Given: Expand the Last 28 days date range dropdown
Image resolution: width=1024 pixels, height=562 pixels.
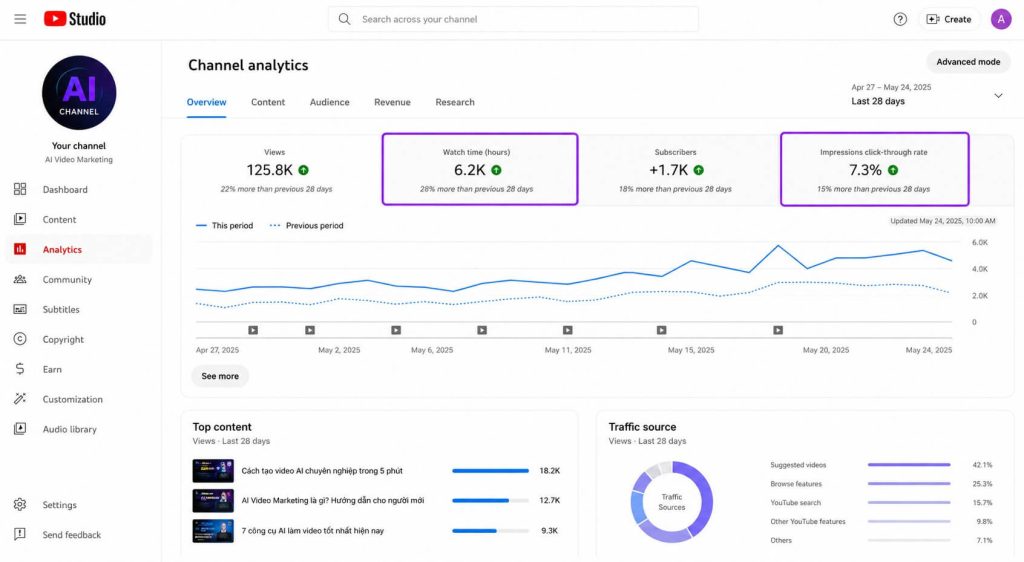Looking at the screenshot, I should pos(927,95).
